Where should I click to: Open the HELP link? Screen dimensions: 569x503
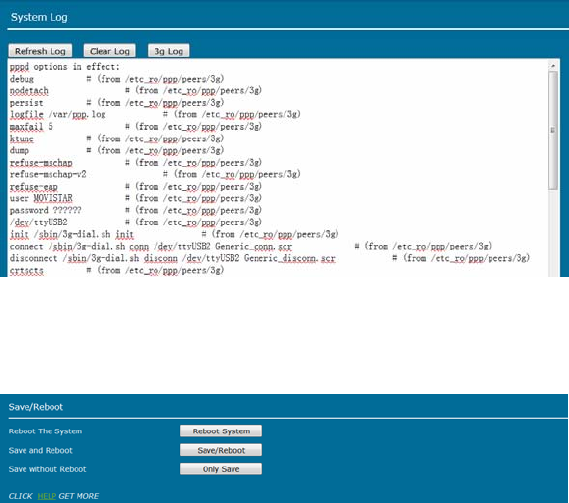coord(46,496)
